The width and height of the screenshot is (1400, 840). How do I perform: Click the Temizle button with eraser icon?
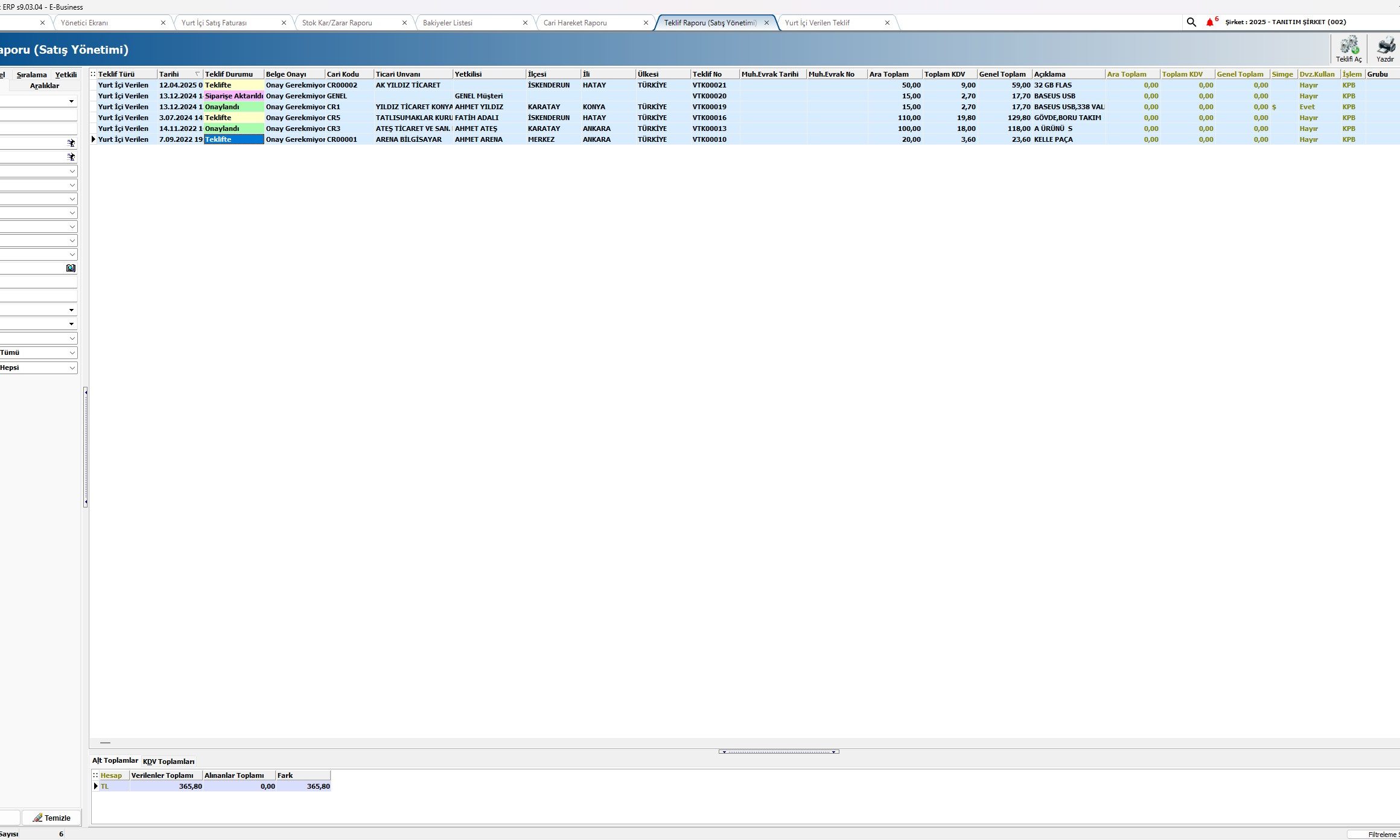tap(51, 818)
